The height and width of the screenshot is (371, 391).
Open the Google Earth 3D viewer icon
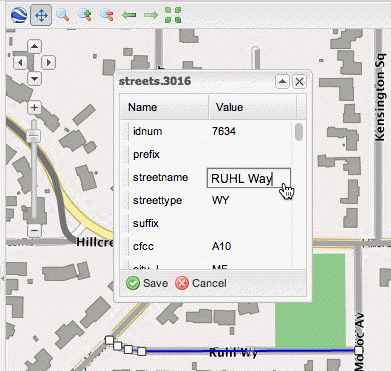point(19,15)
